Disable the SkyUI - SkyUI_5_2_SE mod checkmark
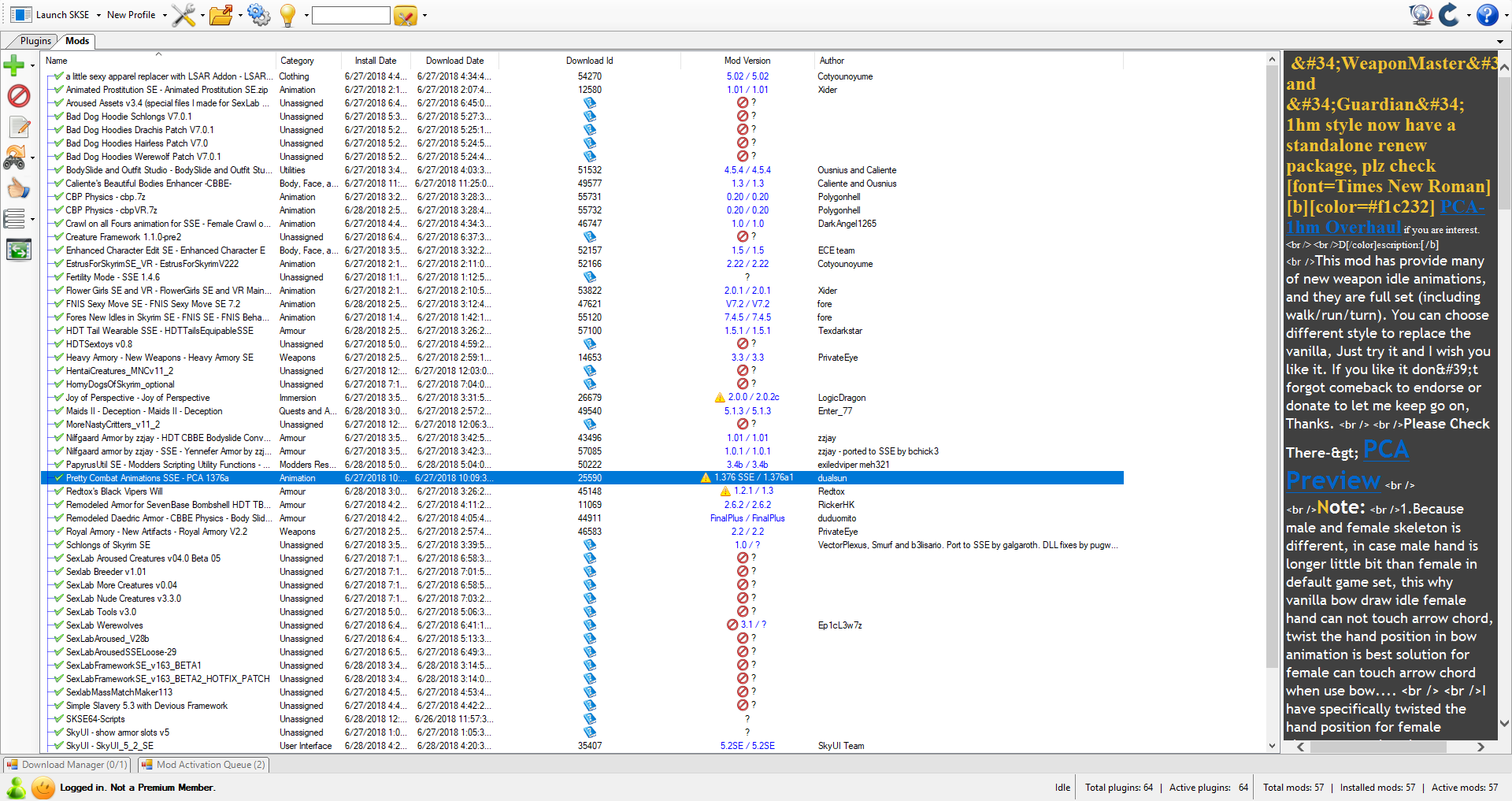The image size is (1512, 801). click(x=58, y=746)
